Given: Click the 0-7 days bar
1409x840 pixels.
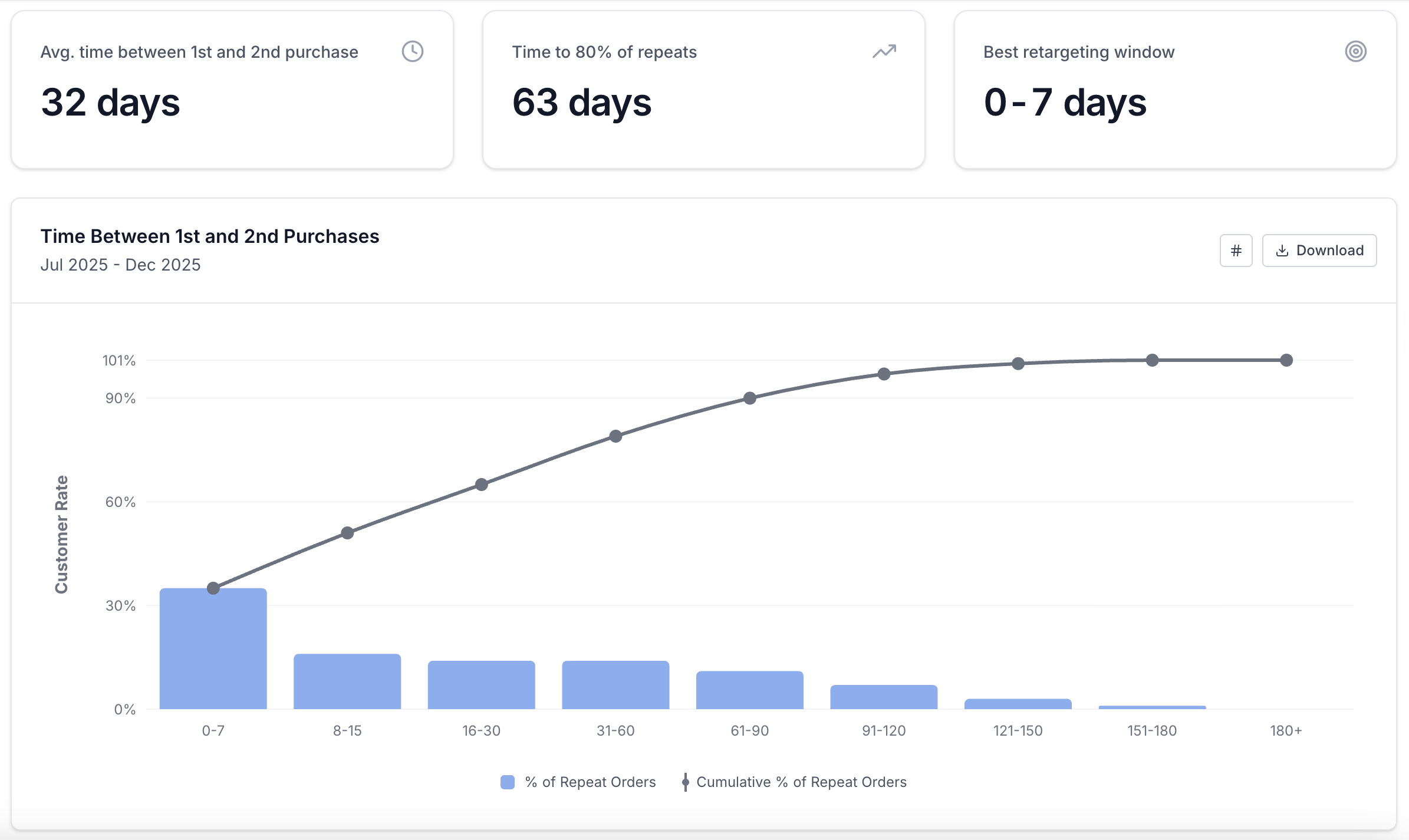Looking at the screenshot, I should (213, 648).
